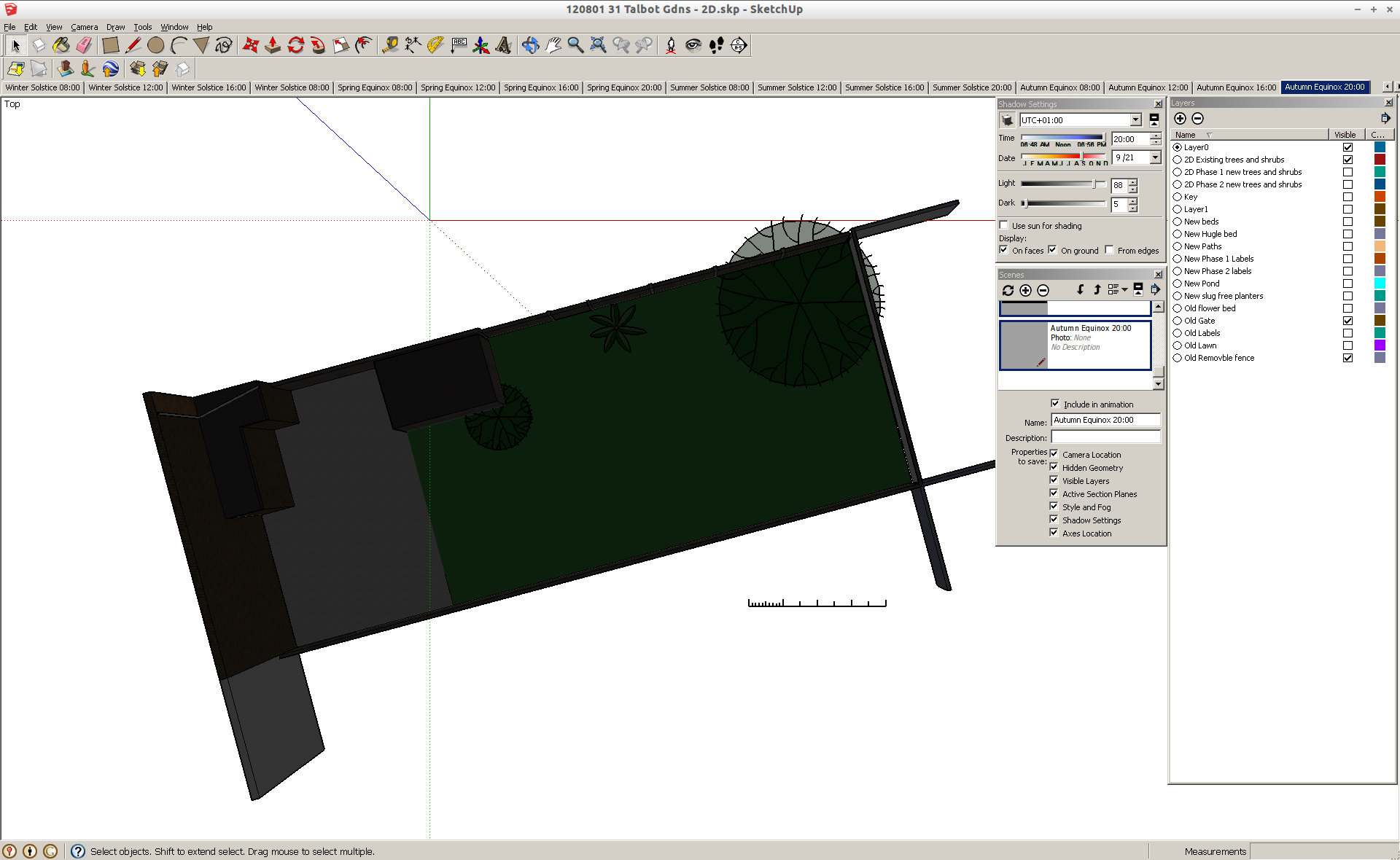Switch to Summer Solstice 12:00 scene tab
Screen dimensions: 1400x860
pos(796,87)
